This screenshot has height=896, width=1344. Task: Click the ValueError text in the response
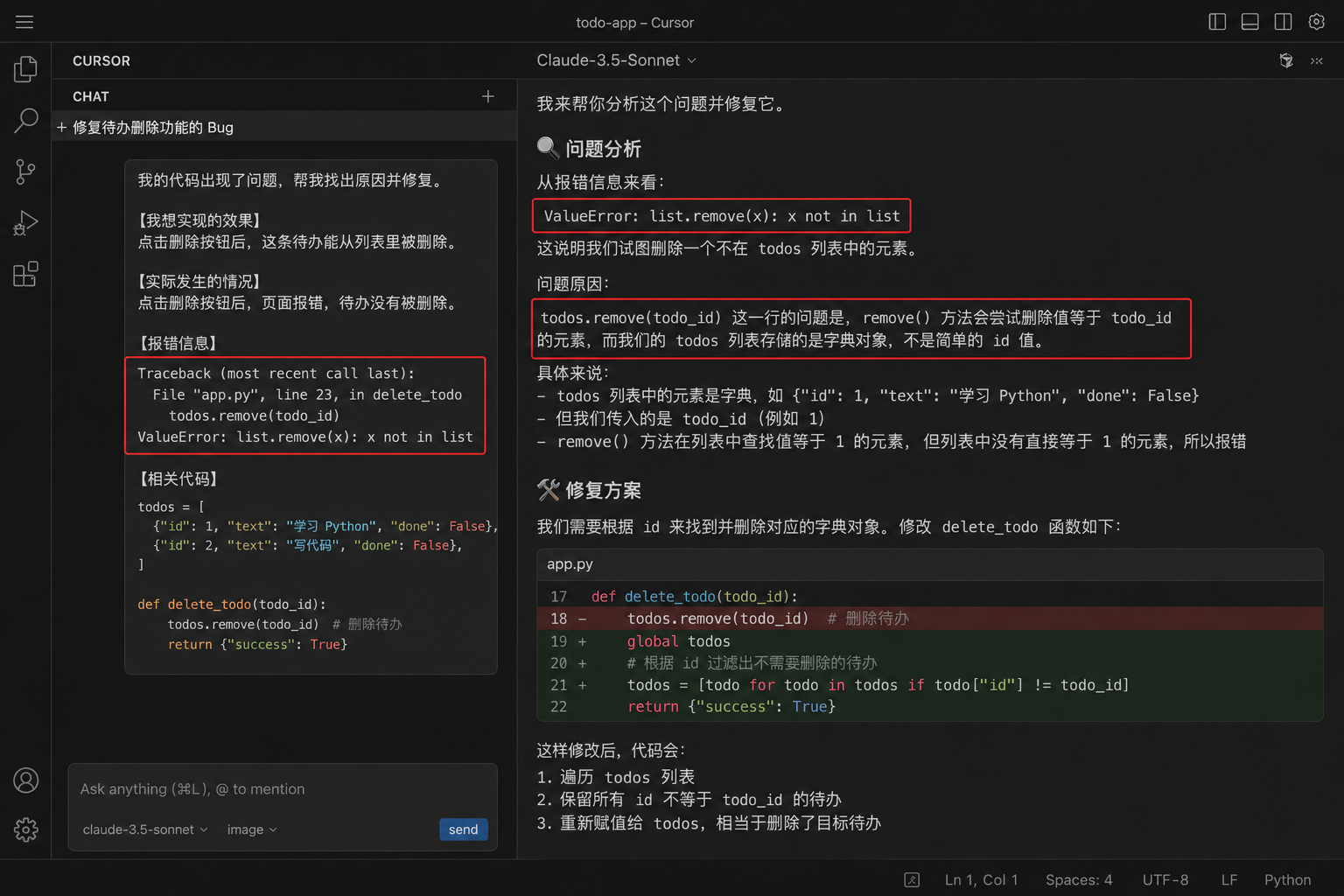(x=722, y=216)
